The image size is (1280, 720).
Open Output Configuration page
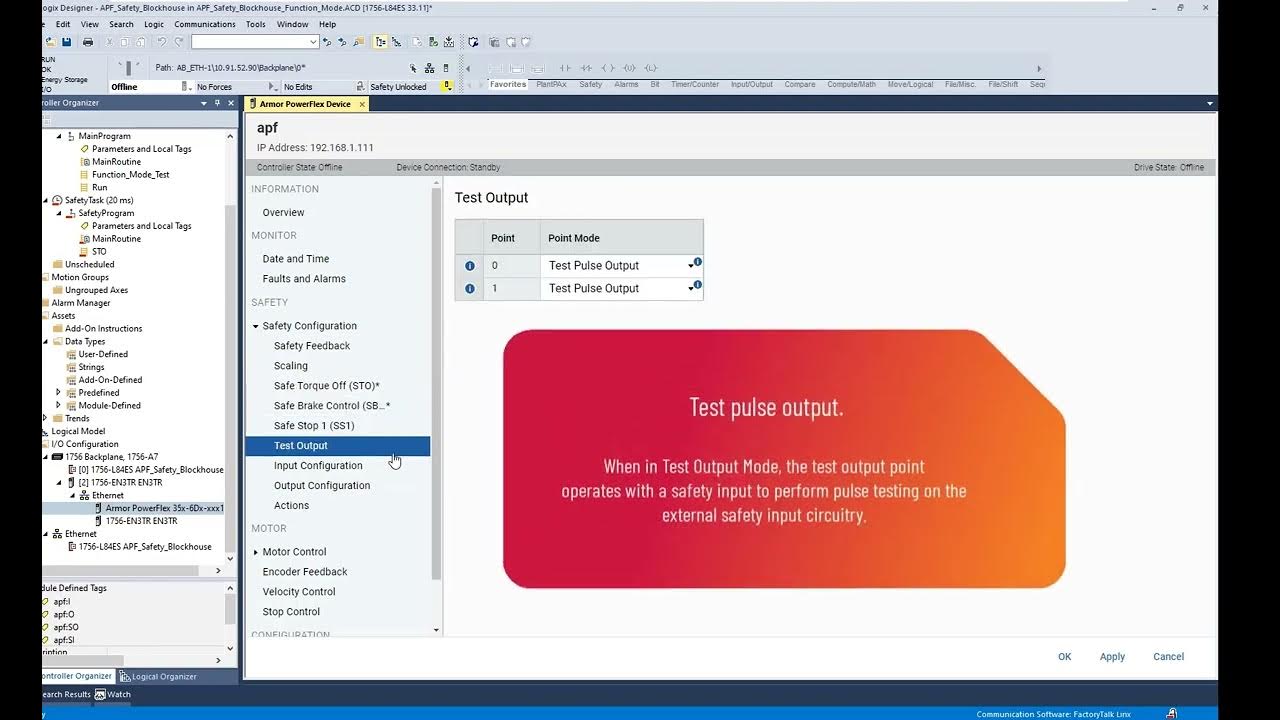(x=322, y=486)
